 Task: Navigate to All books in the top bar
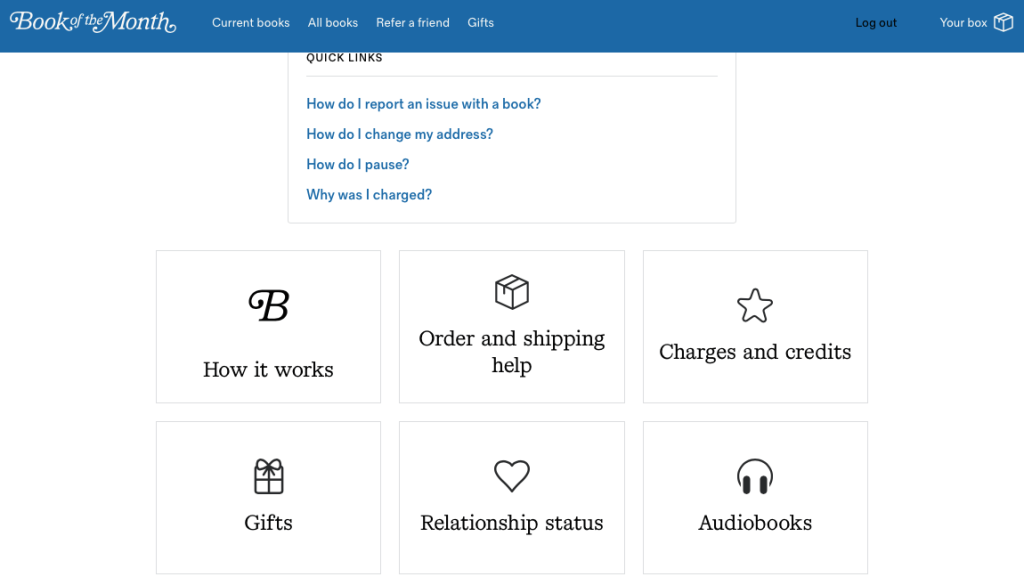point(332,22)
